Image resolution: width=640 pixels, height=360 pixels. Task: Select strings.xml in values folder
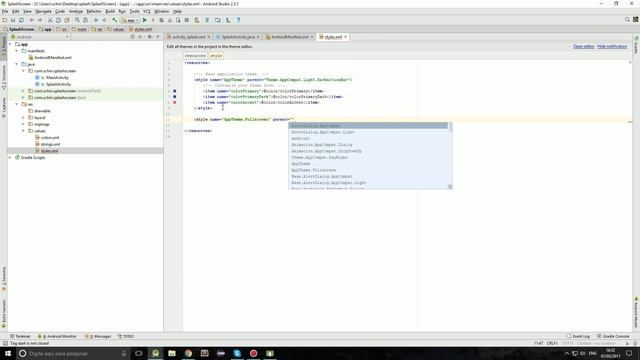50,144
